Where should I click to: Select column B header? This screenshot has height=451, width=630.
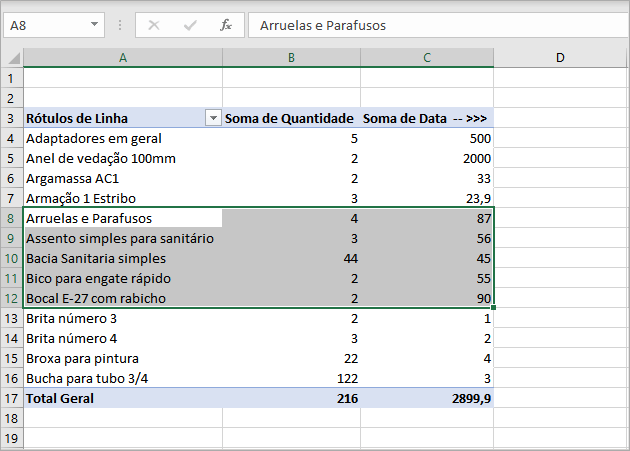pyautogui.click(x=291, y=57)
